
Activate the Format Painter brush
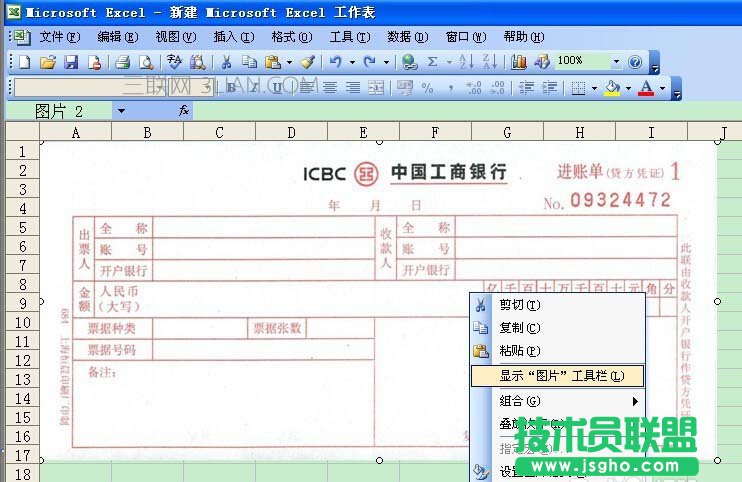point(308,62)
